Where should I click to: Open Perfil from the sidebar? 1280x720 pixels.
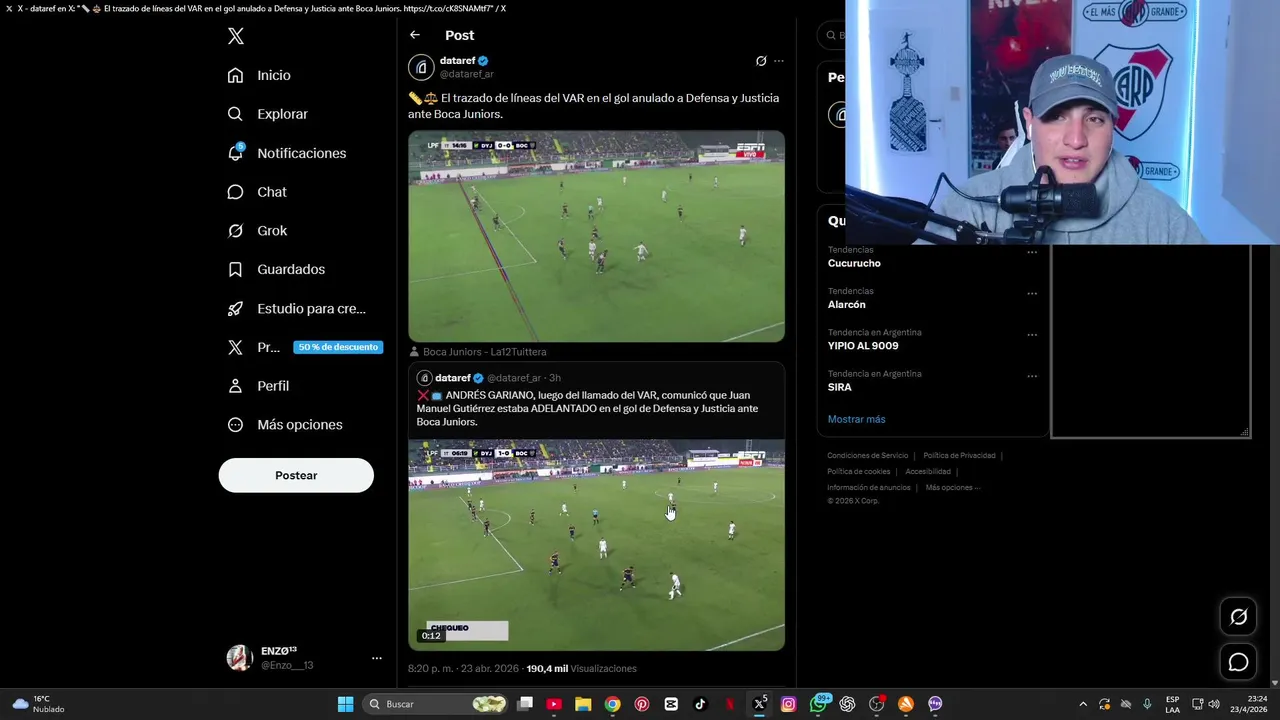pyautogui.click(x=258, y=386)
